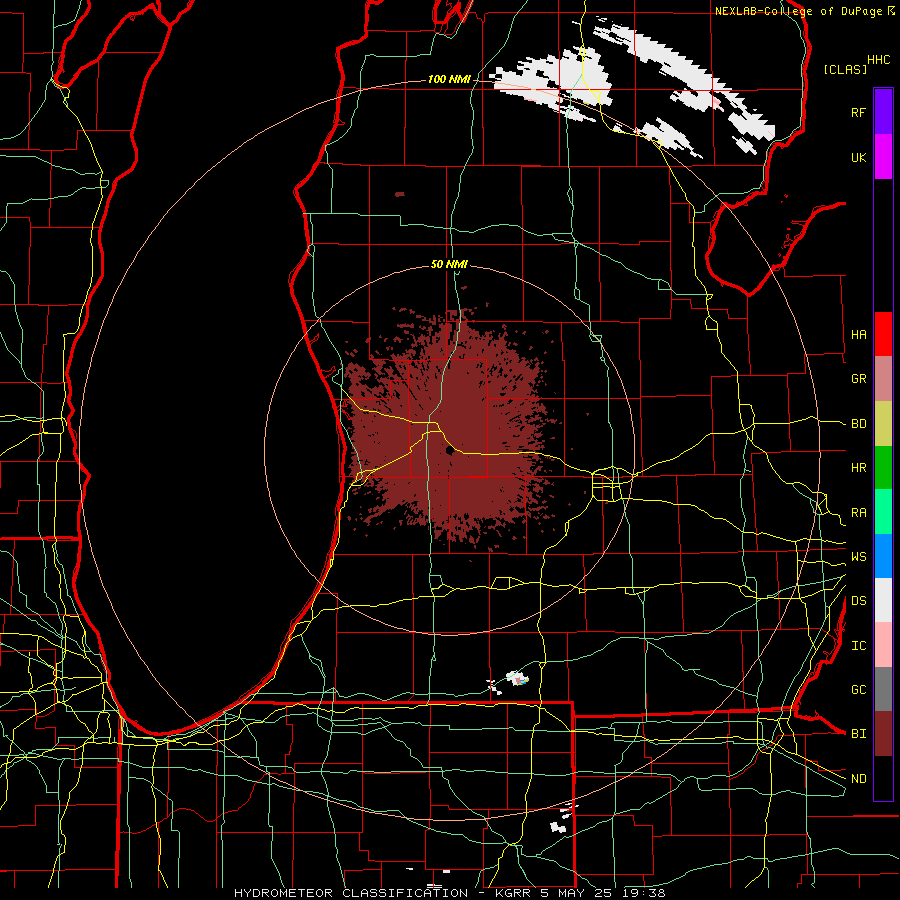Click the IC pink legend swatch
This screenshot has width=900, height=900.
(883, 645)
